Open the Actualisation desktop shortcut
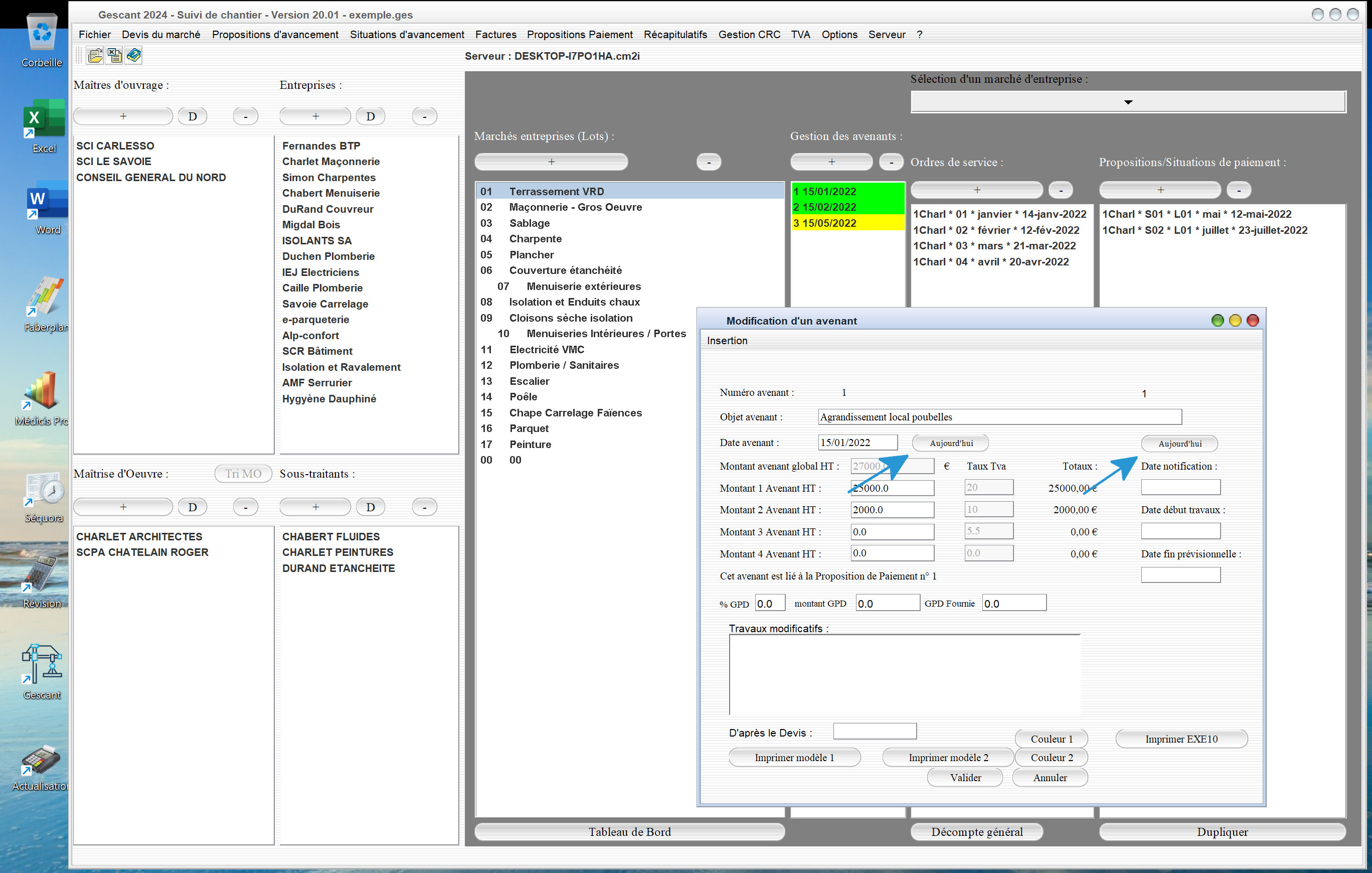The width and height of the screenshot is (1372, 873). click(x=40, y=767)
